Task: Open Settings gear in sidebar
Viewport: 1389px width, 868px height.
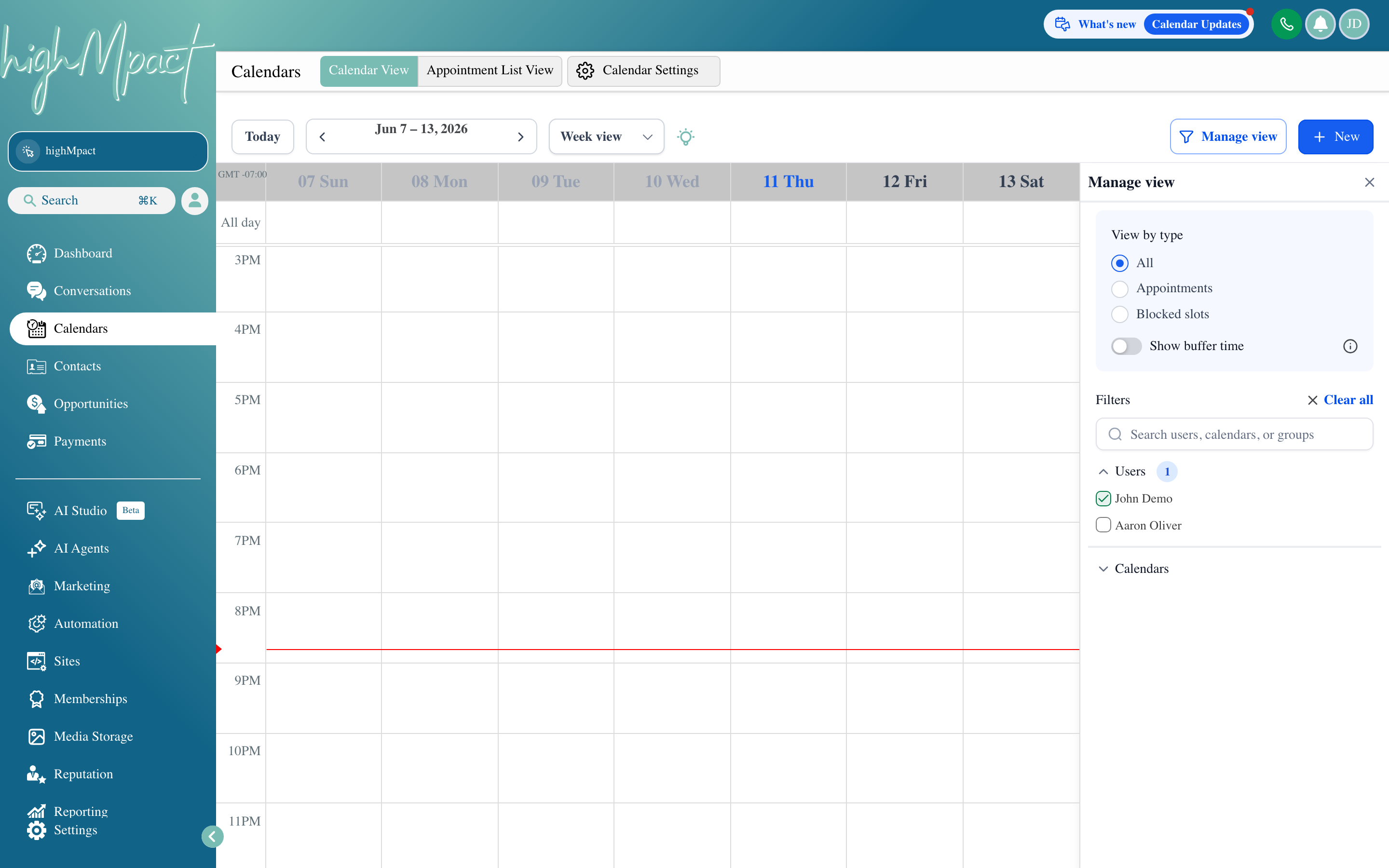Action: point(36,830)
